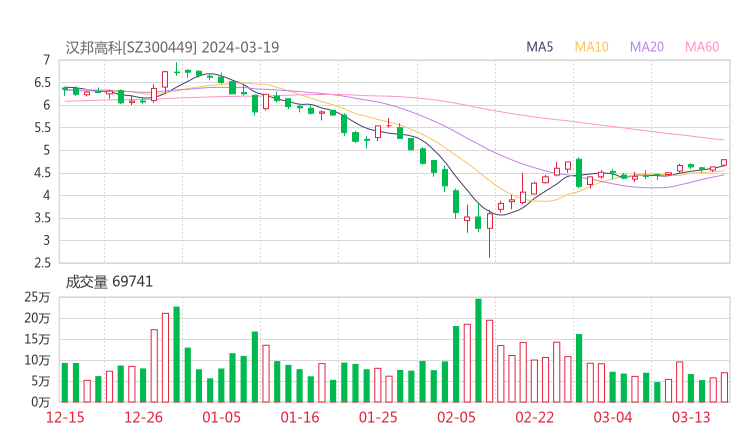740x440 pixels.
Task: Click the 20万 volume axis label
Action: tap(37, 318)
